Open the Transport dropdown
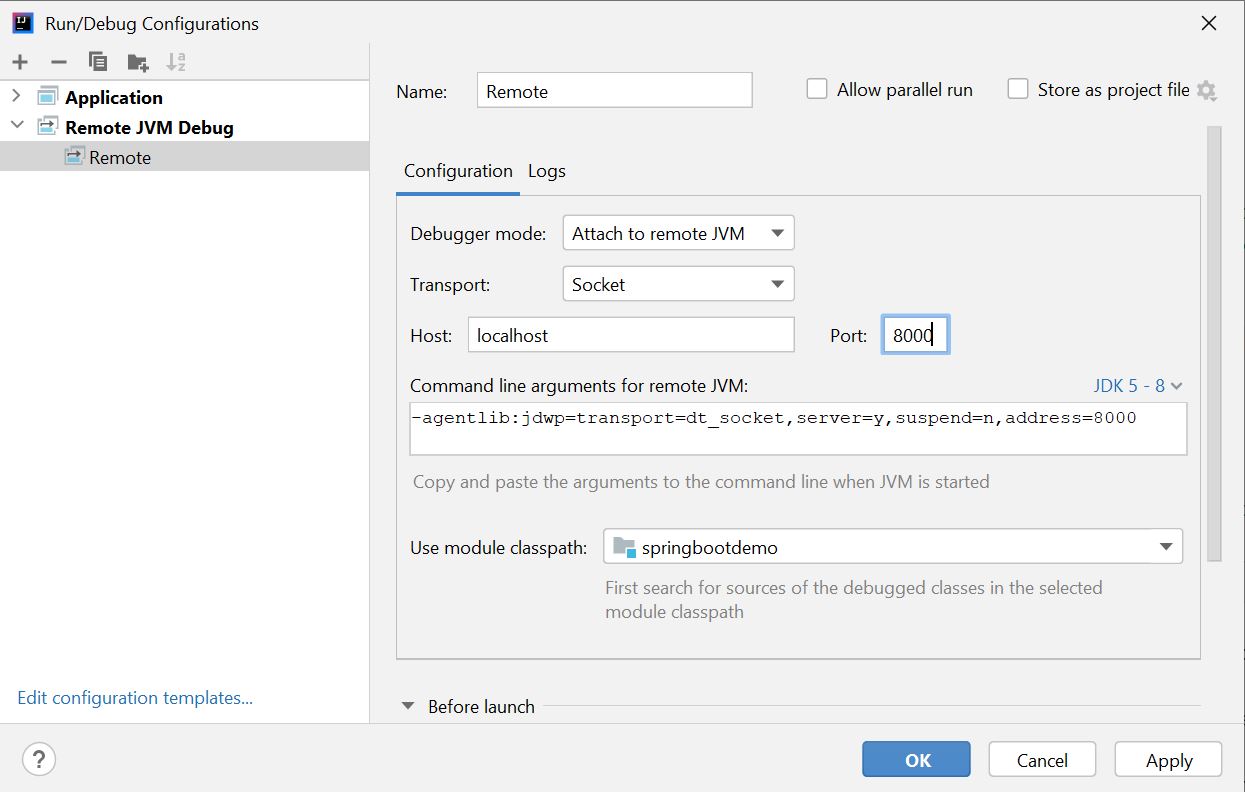 click(x=678, y=284)
